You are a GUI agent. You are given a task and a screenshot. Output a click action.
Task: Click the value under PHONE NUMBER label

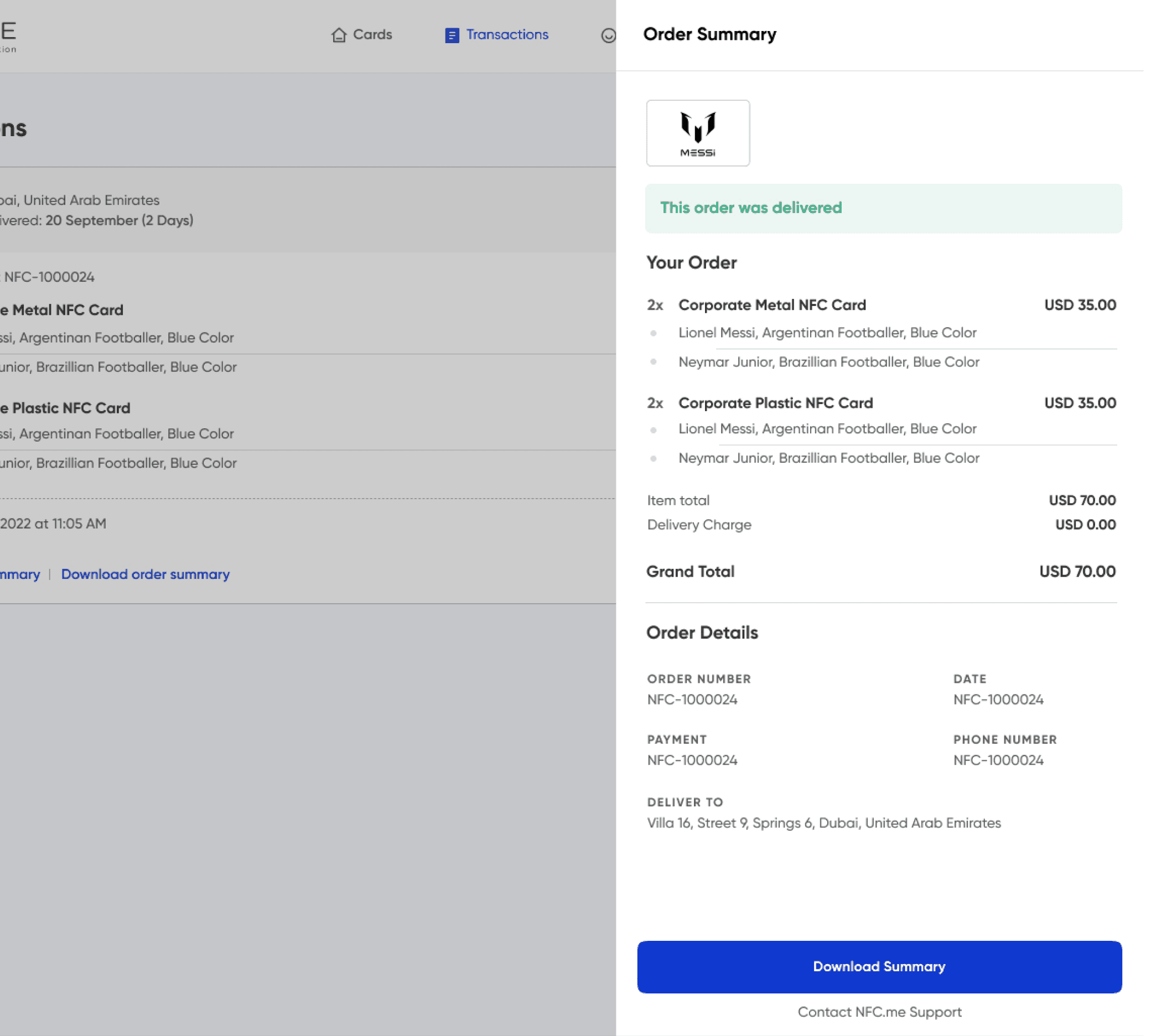(x=998, y=760)
